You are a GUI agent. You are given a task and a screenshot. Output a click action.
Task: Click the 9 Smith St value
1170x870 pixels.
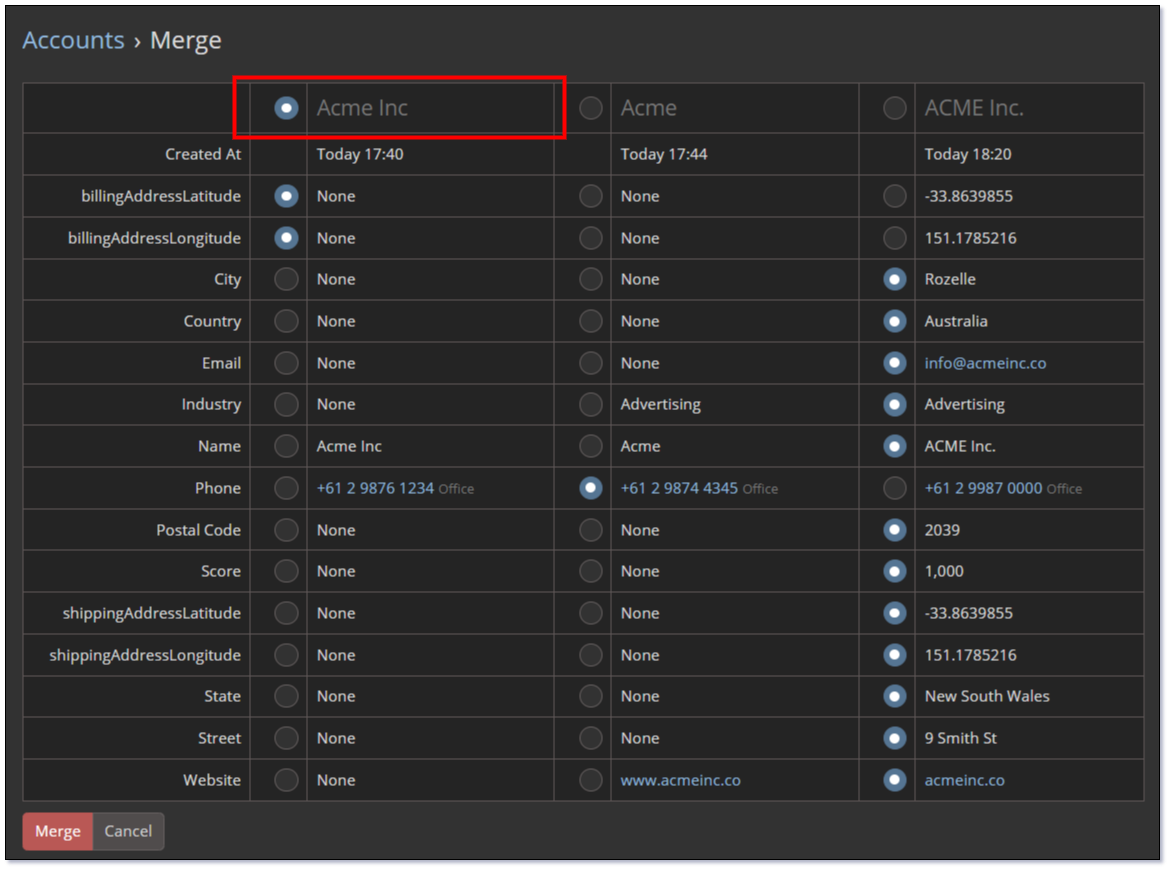(x=960, y=738)
